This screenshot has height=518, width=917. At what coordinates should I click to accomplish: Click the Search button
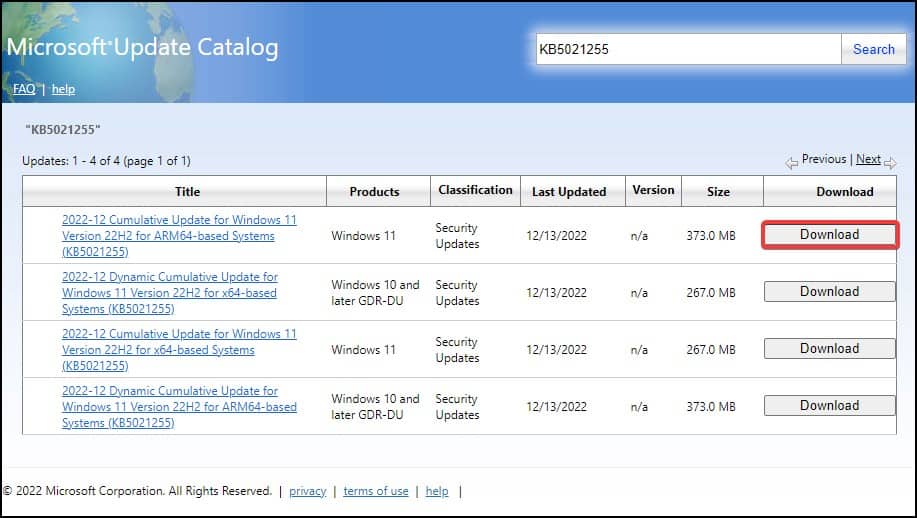873,49
